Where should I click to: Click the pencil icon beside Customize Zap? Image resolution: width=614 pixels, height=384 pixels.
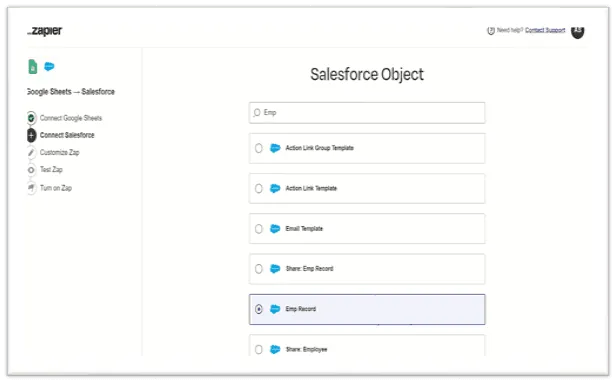(x=31, y=152)
